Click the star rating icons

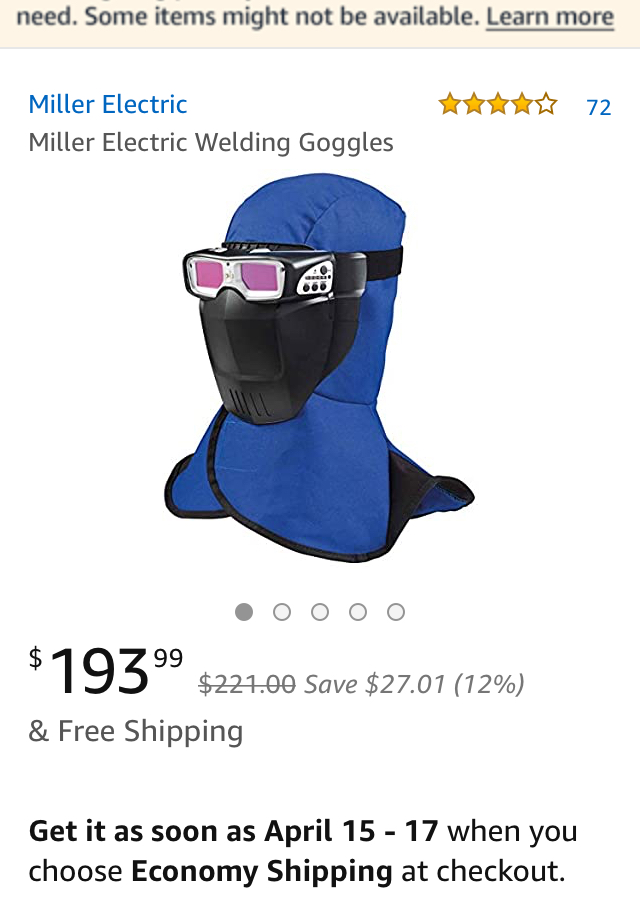point(498,105)
